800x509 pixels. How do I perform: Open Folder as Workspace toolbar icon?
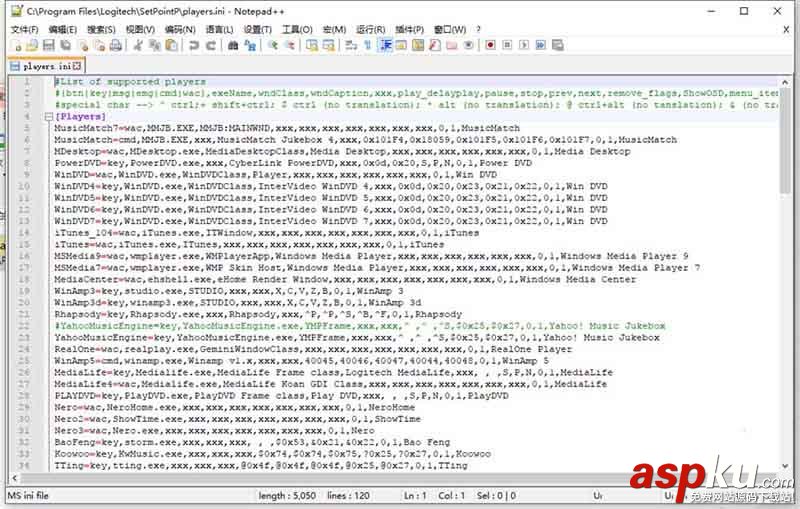[452, 45]
